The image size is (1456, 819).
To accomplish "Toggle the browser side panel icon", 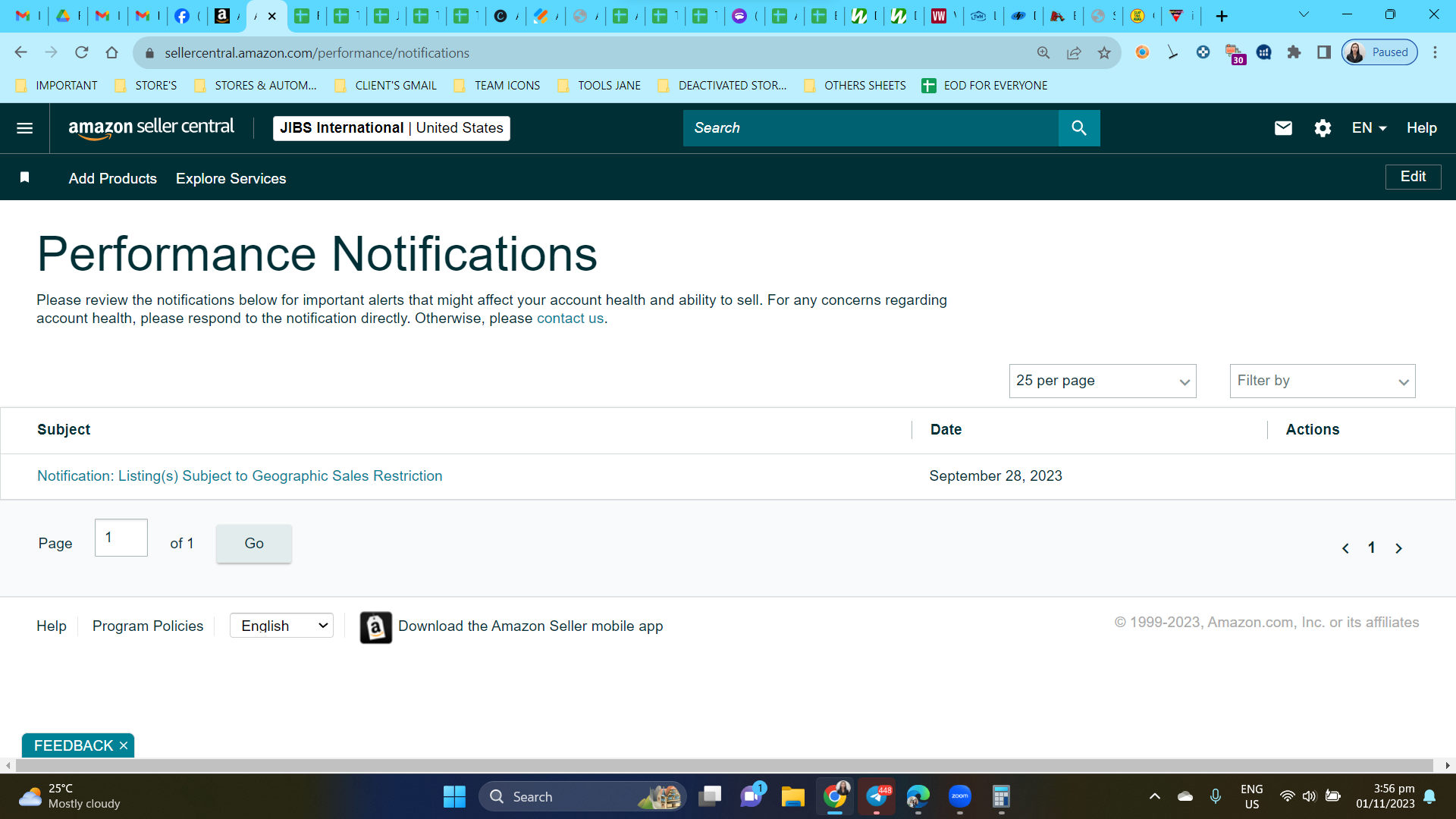I will pos(1324,52).
